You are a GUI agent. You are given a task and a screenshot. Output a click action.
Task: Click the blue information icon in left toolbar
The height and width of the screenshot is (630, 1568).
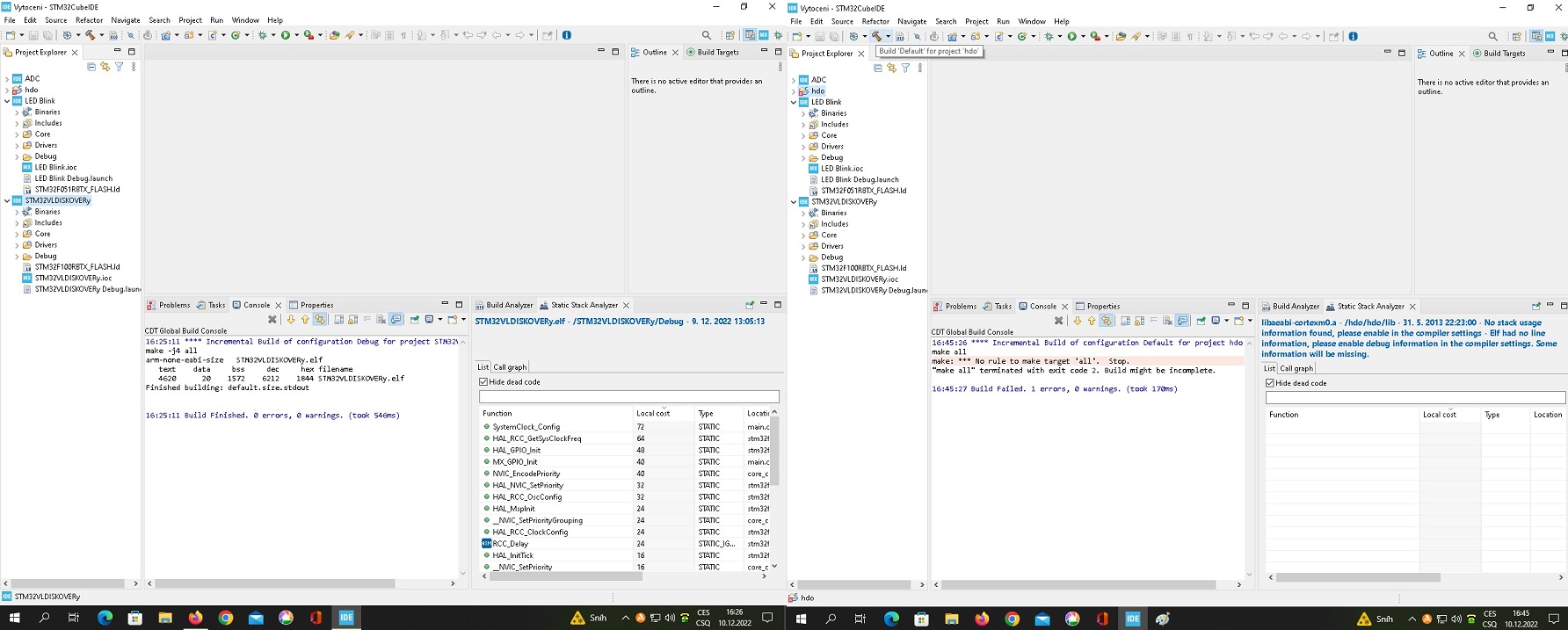coord(567,35)
